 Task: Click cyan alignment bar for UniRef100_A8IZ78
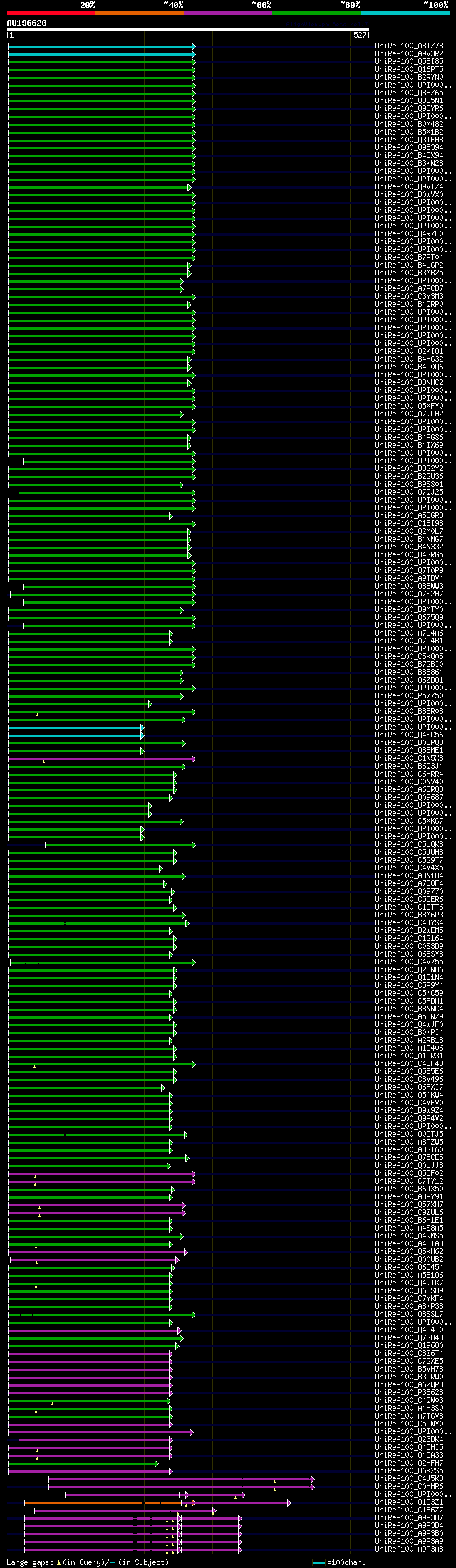100,46
